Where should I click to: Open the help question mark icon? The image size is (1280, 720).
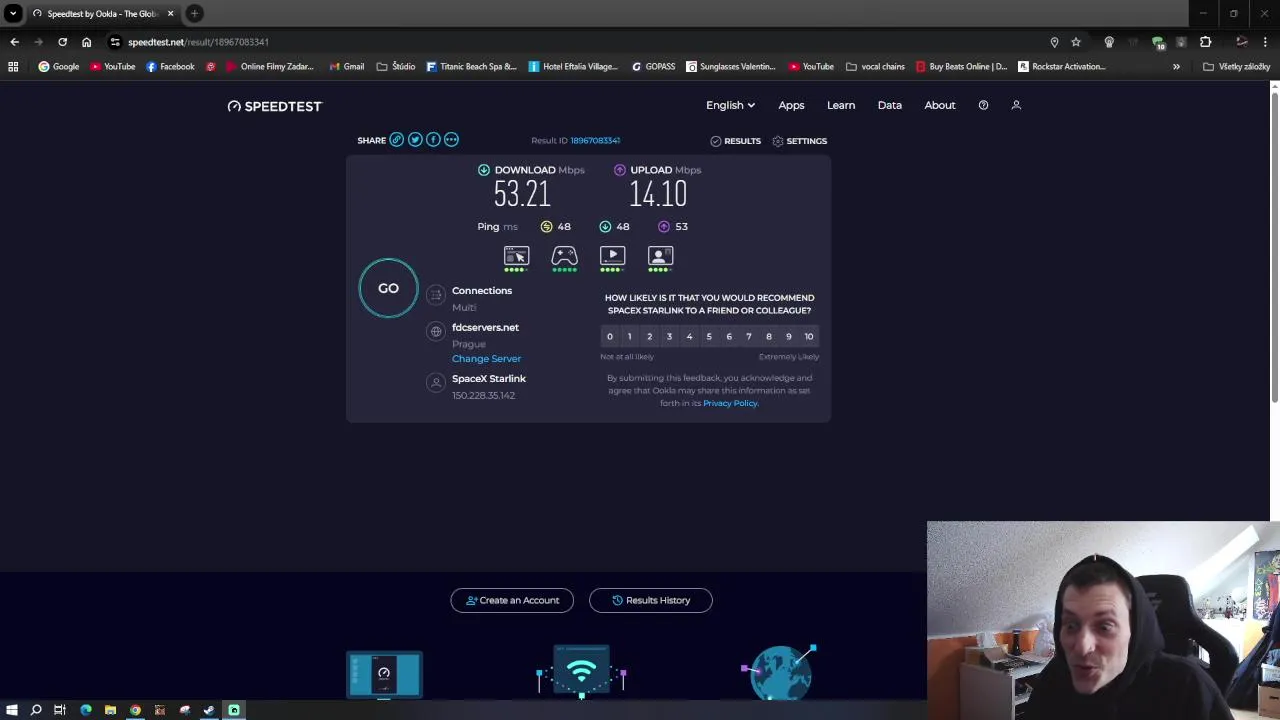983,105
